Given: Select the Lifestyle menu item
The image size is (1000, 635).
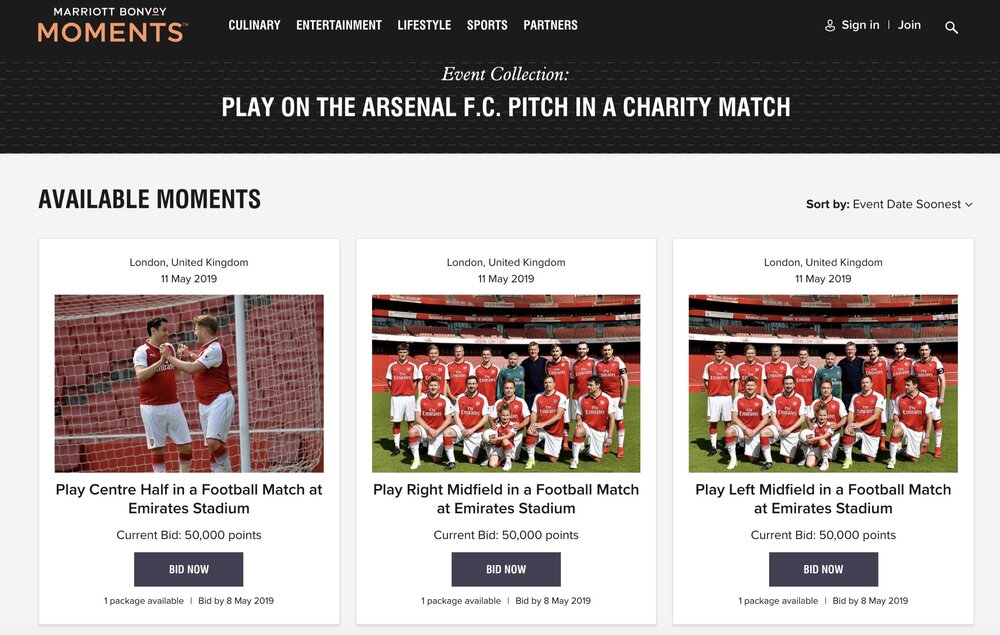Looking at the screenshot, I should click(424, 25).
